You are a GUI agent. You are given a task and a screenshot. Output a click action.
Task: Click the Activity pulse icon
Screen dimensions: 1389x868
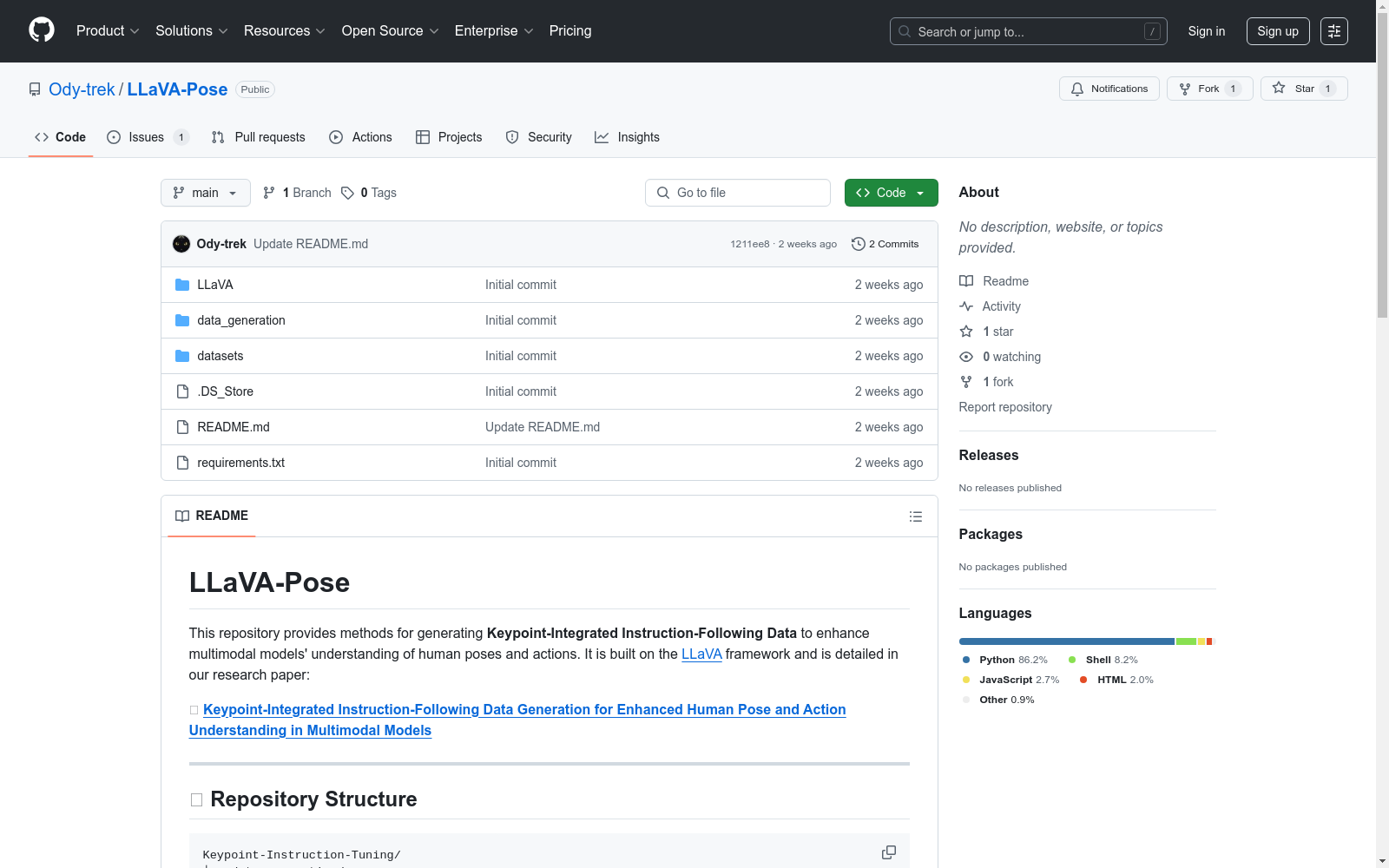coord(966,306)
